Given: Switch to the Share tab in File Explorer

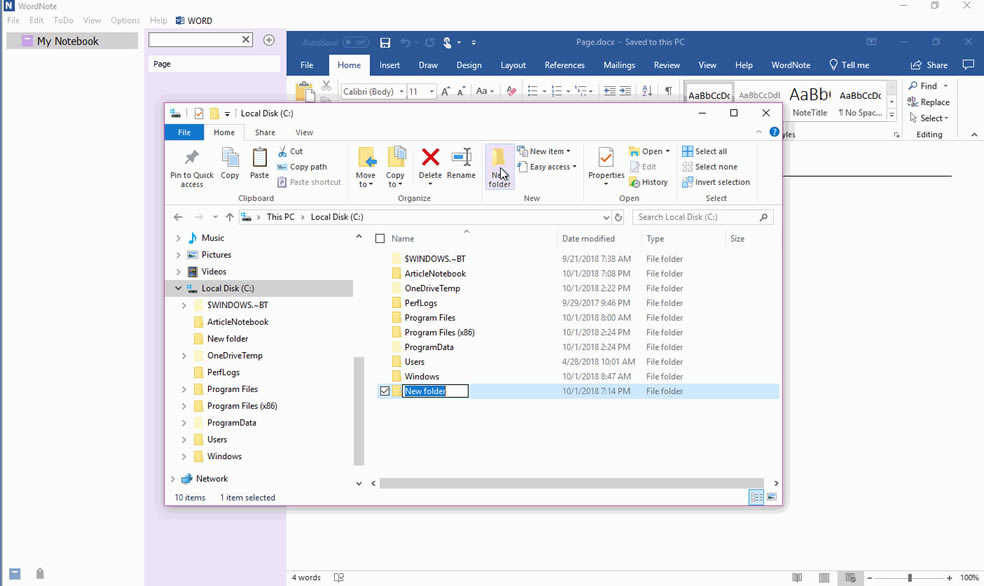Looking at the screenshot, I should [x=264, y=131].
